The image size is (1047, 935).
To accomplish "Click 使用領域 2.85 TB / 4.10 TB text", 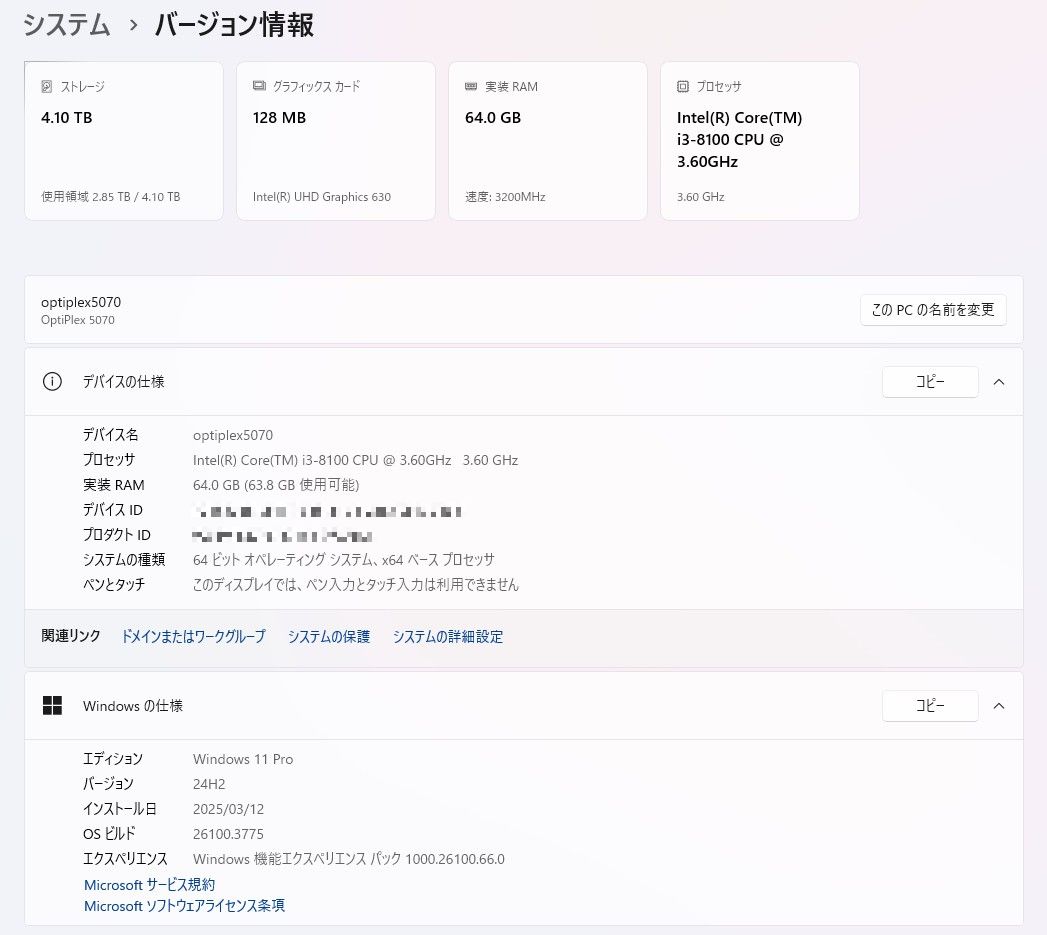I will (x=111, y=197).
